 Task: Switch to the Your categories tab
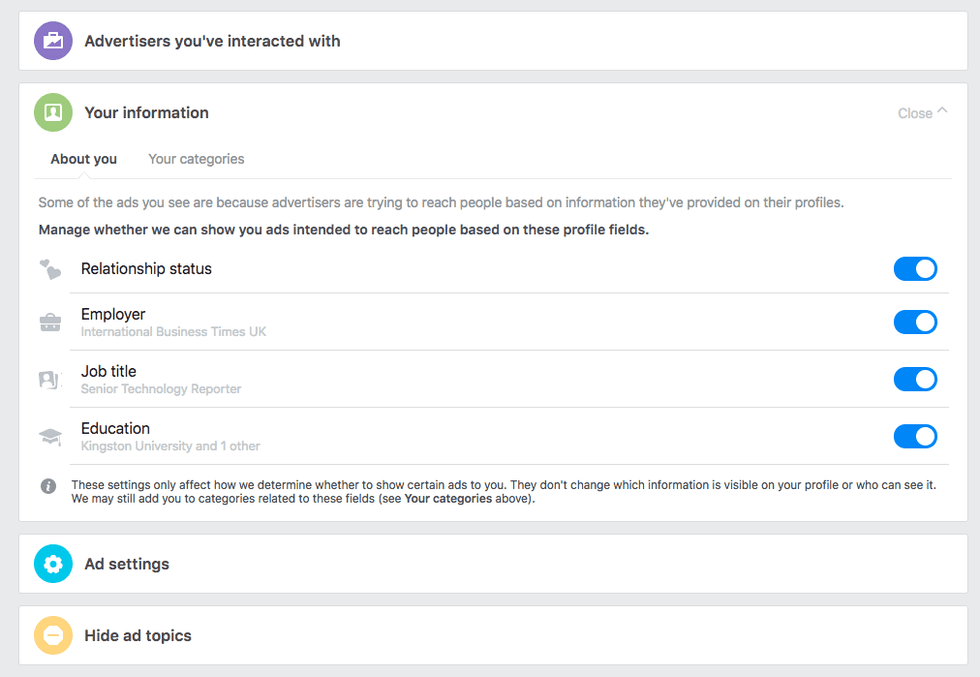click(x=196, y=159)
